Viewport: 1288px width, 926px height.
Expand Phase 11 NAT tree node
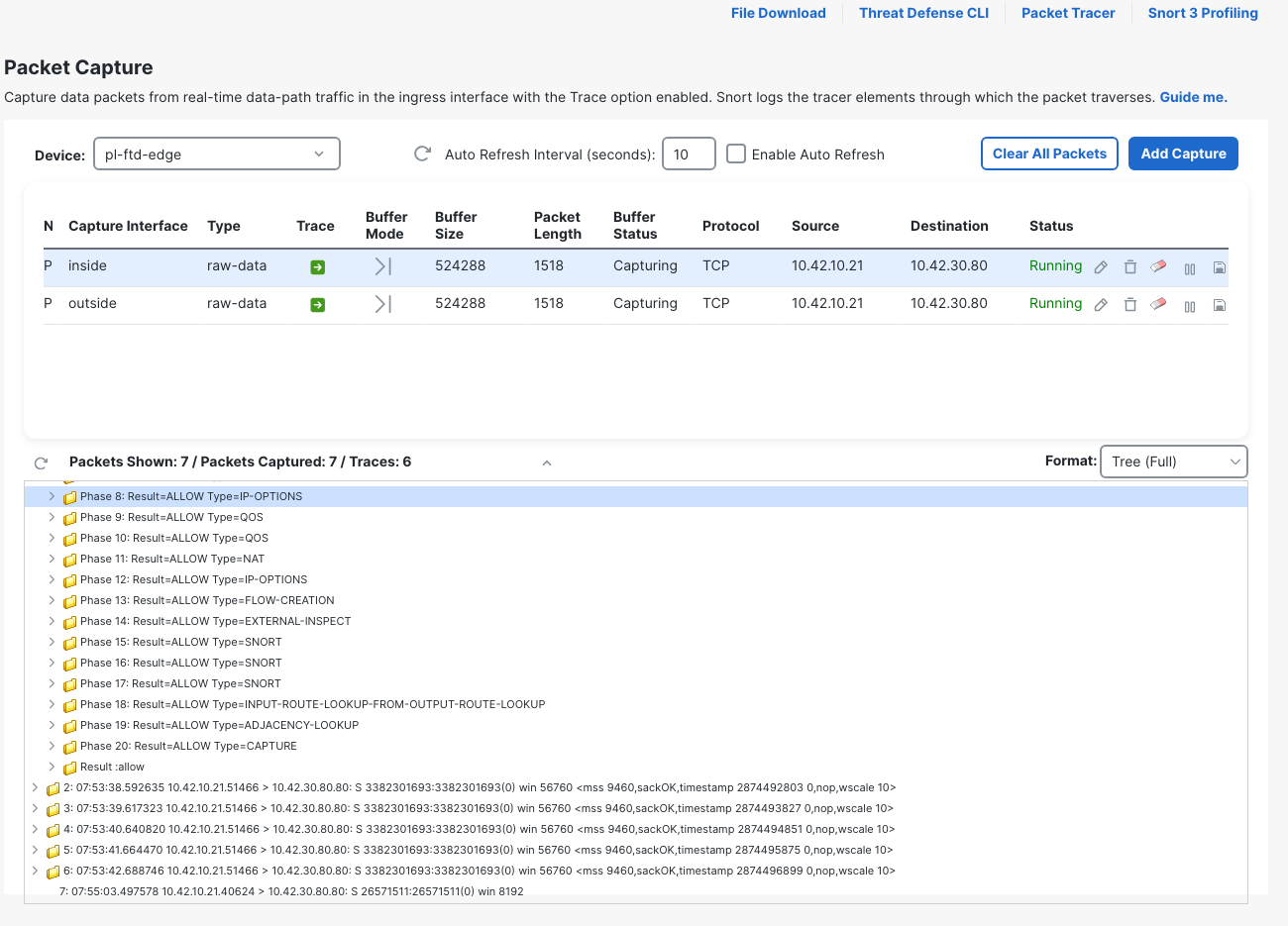(x=52, y=559)
